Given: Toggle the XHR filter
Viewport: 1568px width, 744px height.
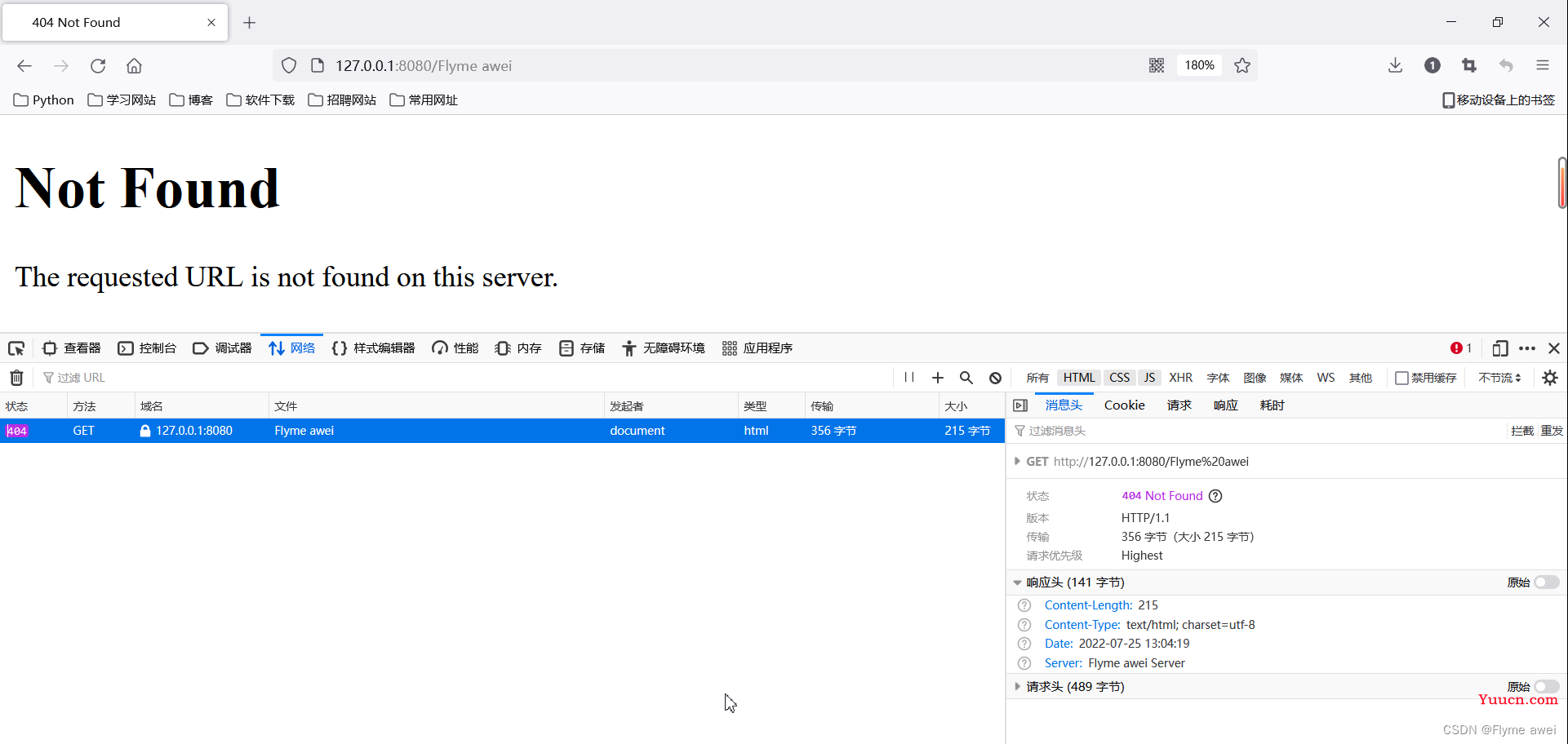Looking at the screenshot, I should (x=1180, y=378).
